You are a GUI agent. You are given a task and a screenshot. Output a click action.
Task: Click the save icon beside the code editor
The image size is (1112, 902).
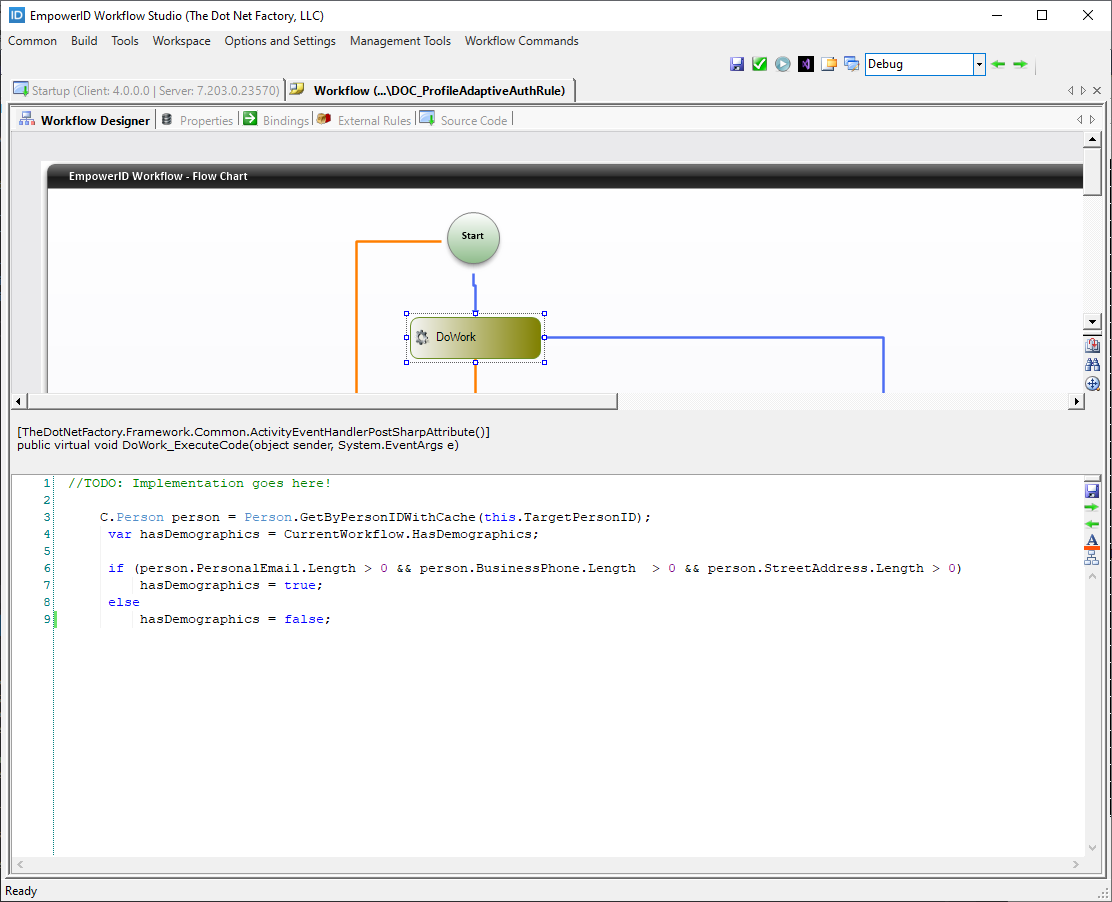(x=1092, y=490)
